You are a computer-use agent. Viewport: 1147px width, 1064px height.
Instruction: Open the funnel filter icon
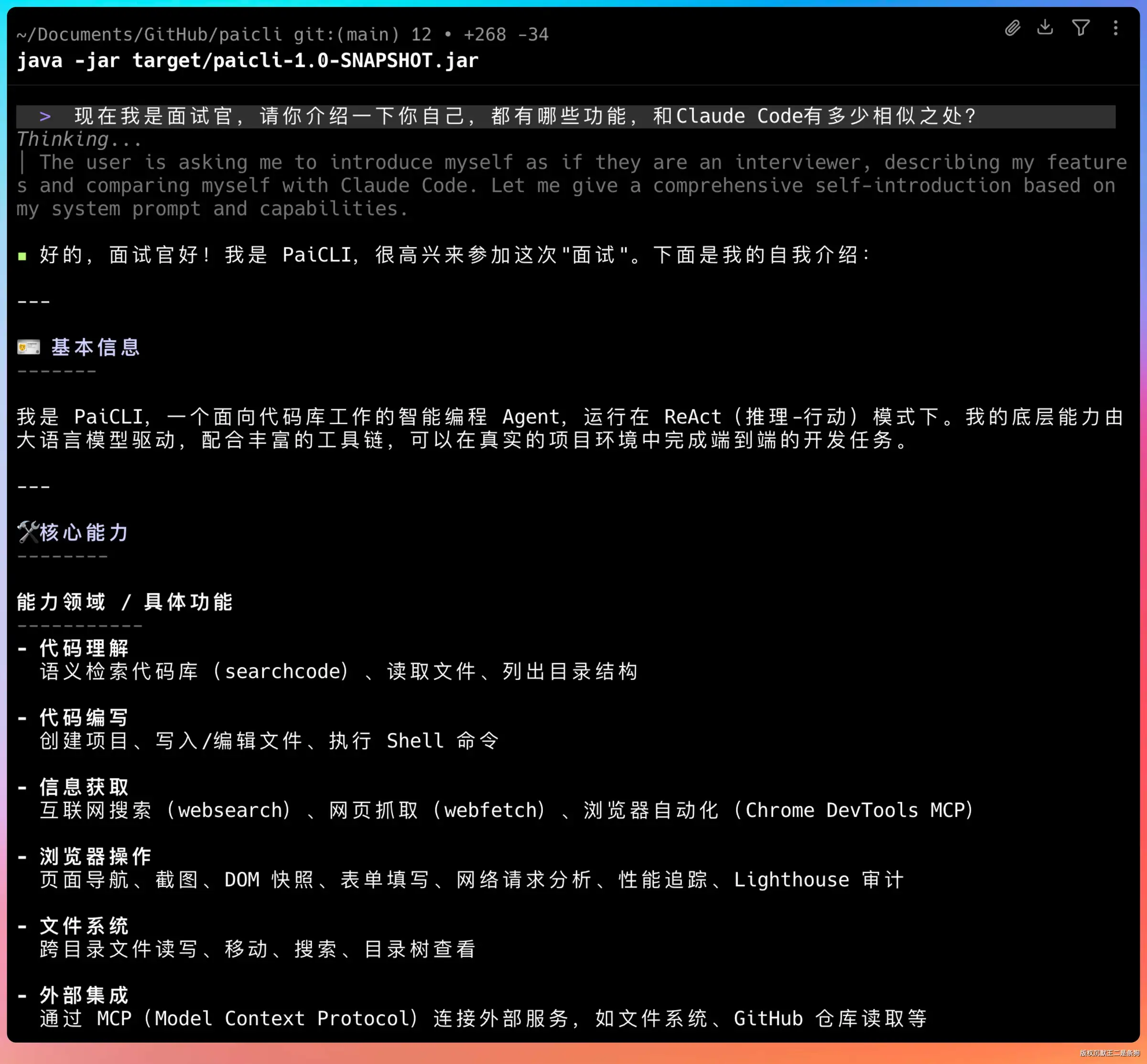[1081, 28]
